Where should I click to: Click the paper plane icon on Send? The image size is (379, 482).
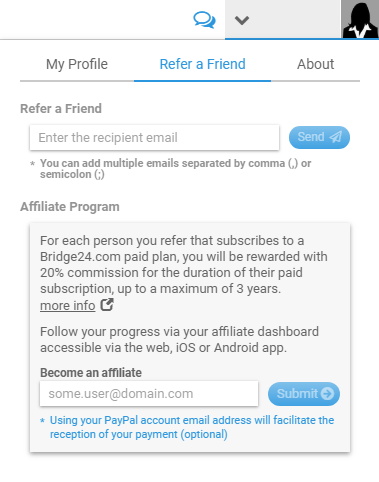coord(335,137)
